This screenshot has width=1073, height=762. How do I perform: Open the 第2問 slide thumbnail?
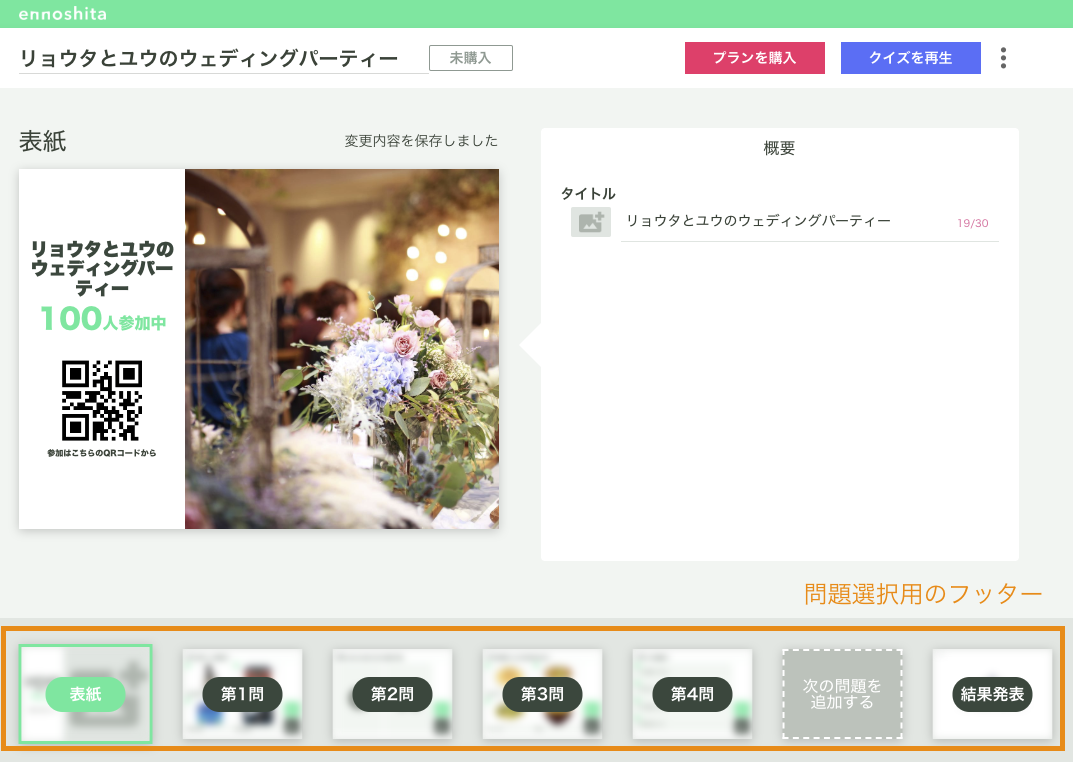tap(392, 694)
